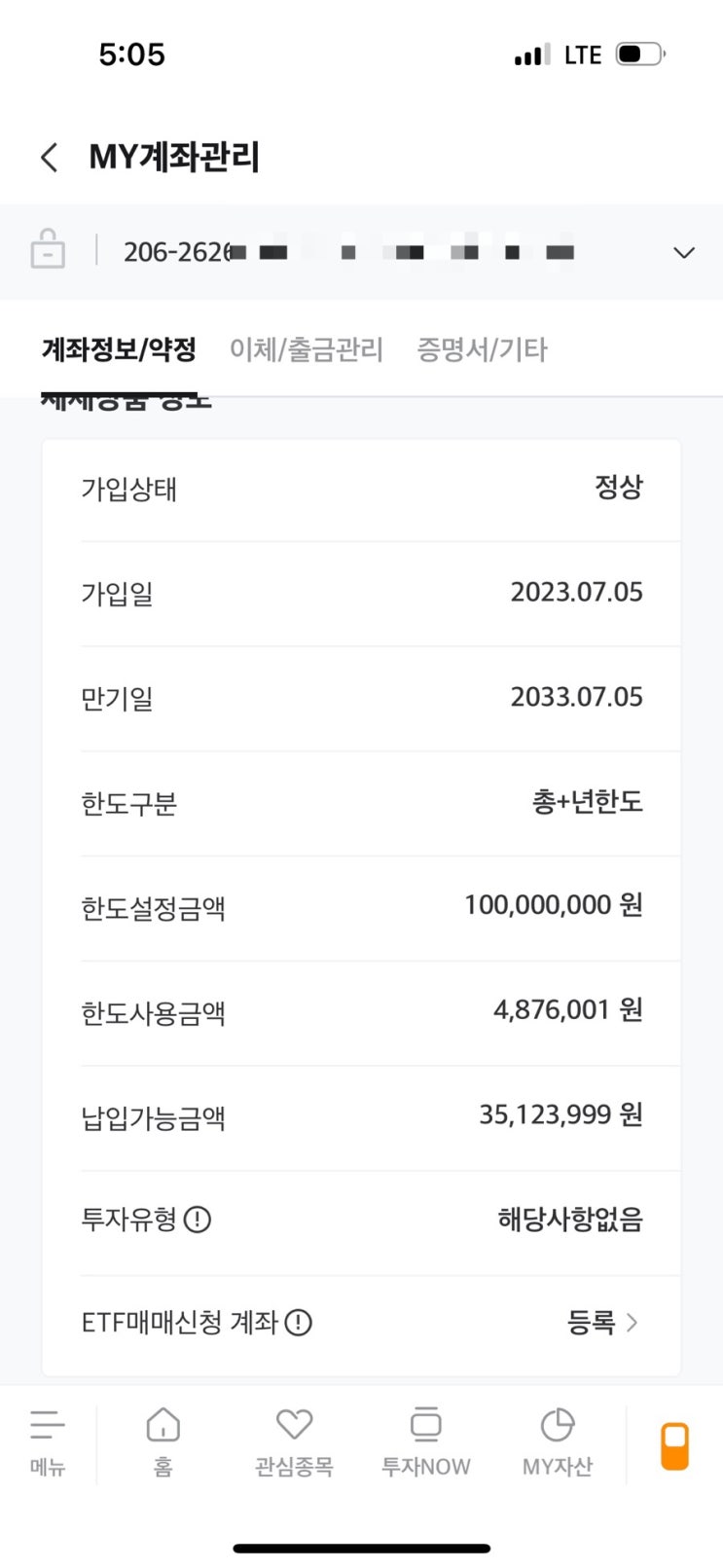Tap the back arrow next to MY계좌관리

point(50,157)
